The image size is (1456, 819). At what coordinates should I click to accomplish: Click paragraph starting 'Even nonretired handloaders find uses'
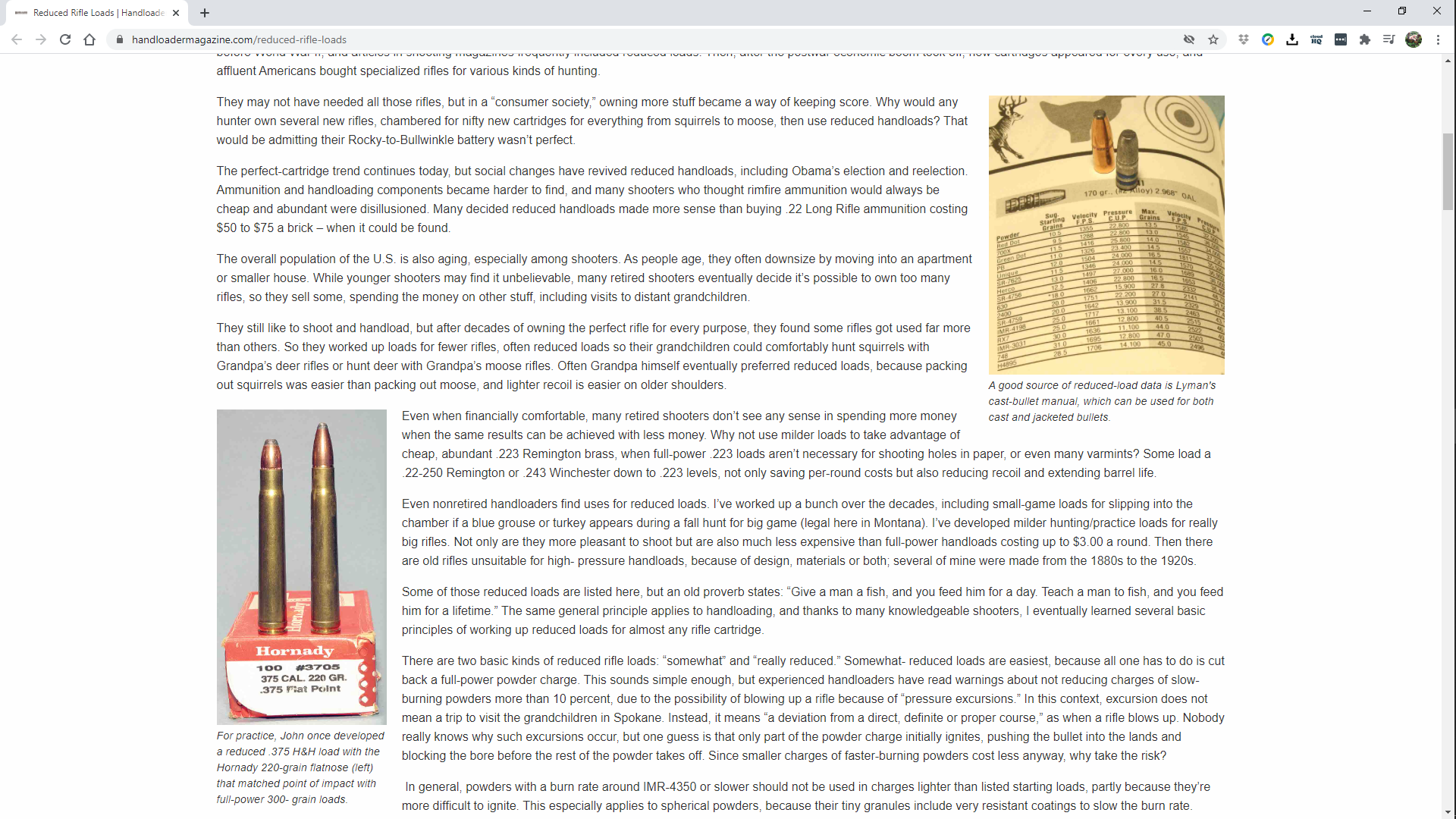point(810,532)
